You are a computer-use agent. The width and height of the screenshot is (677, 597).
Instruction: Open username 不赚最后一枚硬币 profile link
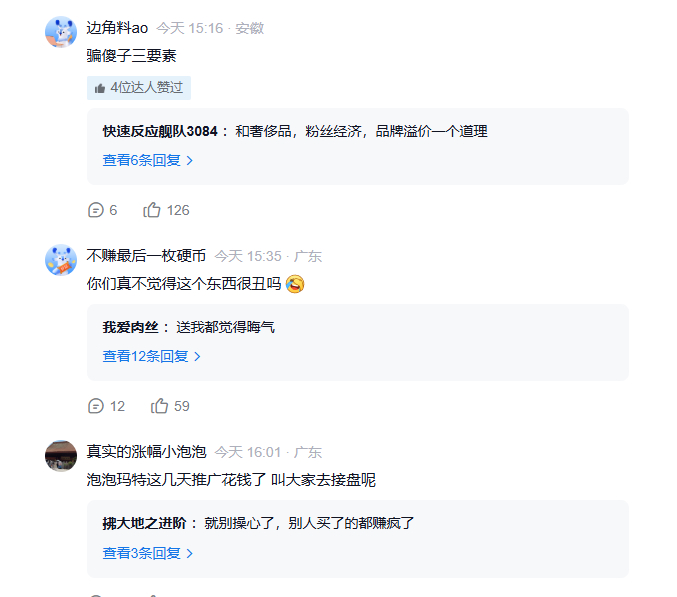click(146, 256)
